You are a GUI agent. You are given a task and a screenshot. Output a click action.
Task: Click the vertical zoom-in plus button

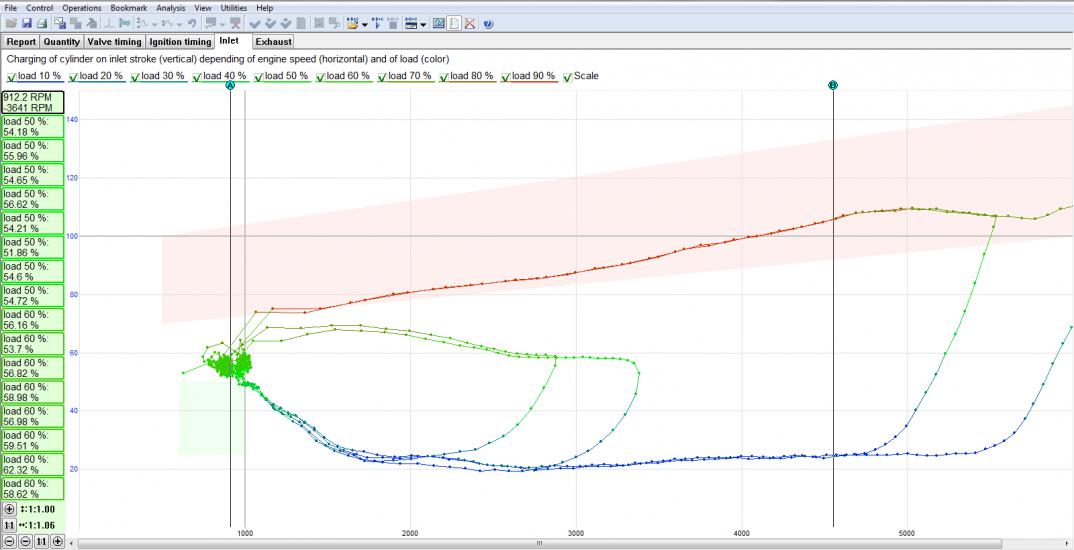[10, 509]
